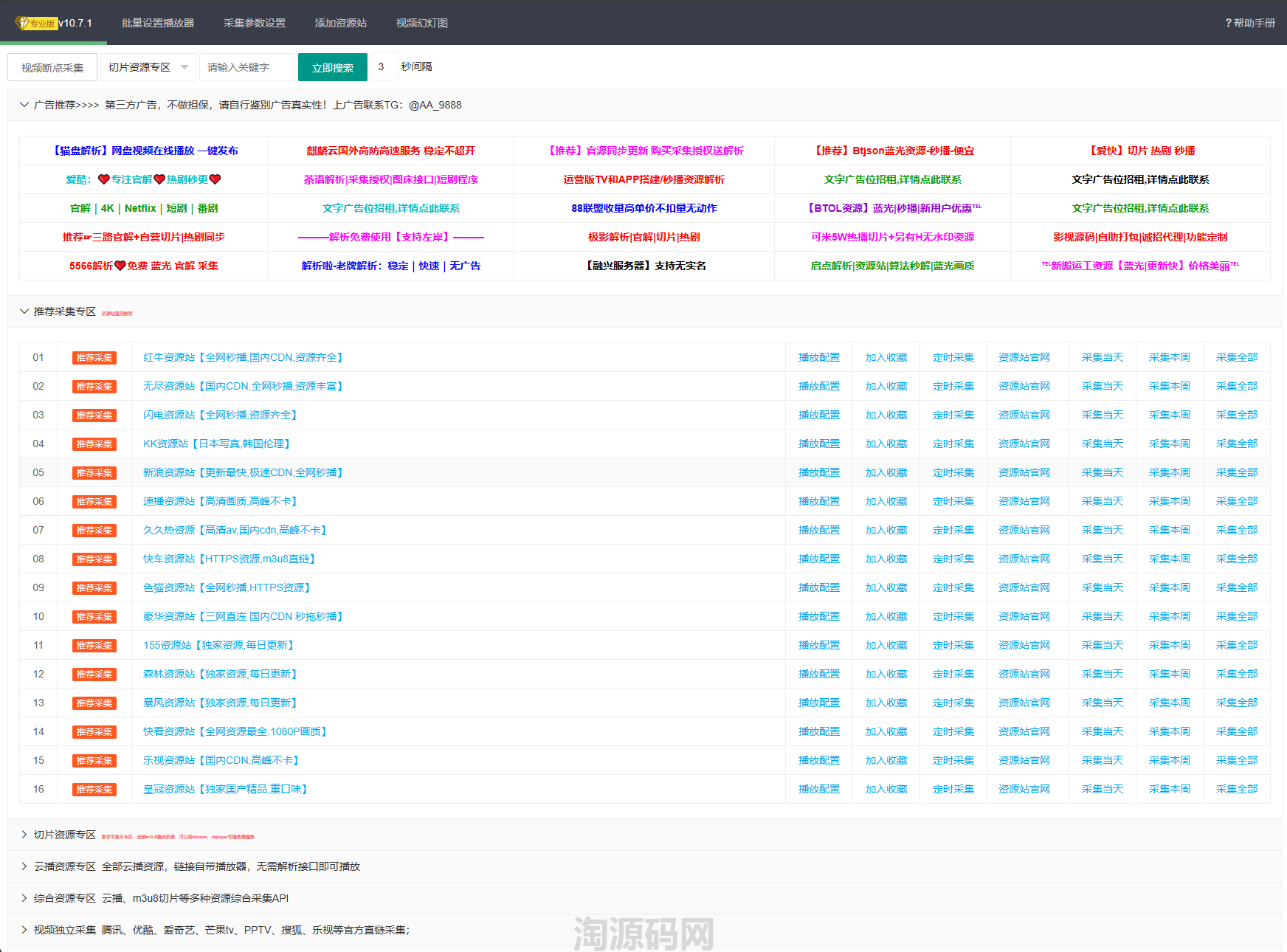Open 红牛资源站 link

243,357
